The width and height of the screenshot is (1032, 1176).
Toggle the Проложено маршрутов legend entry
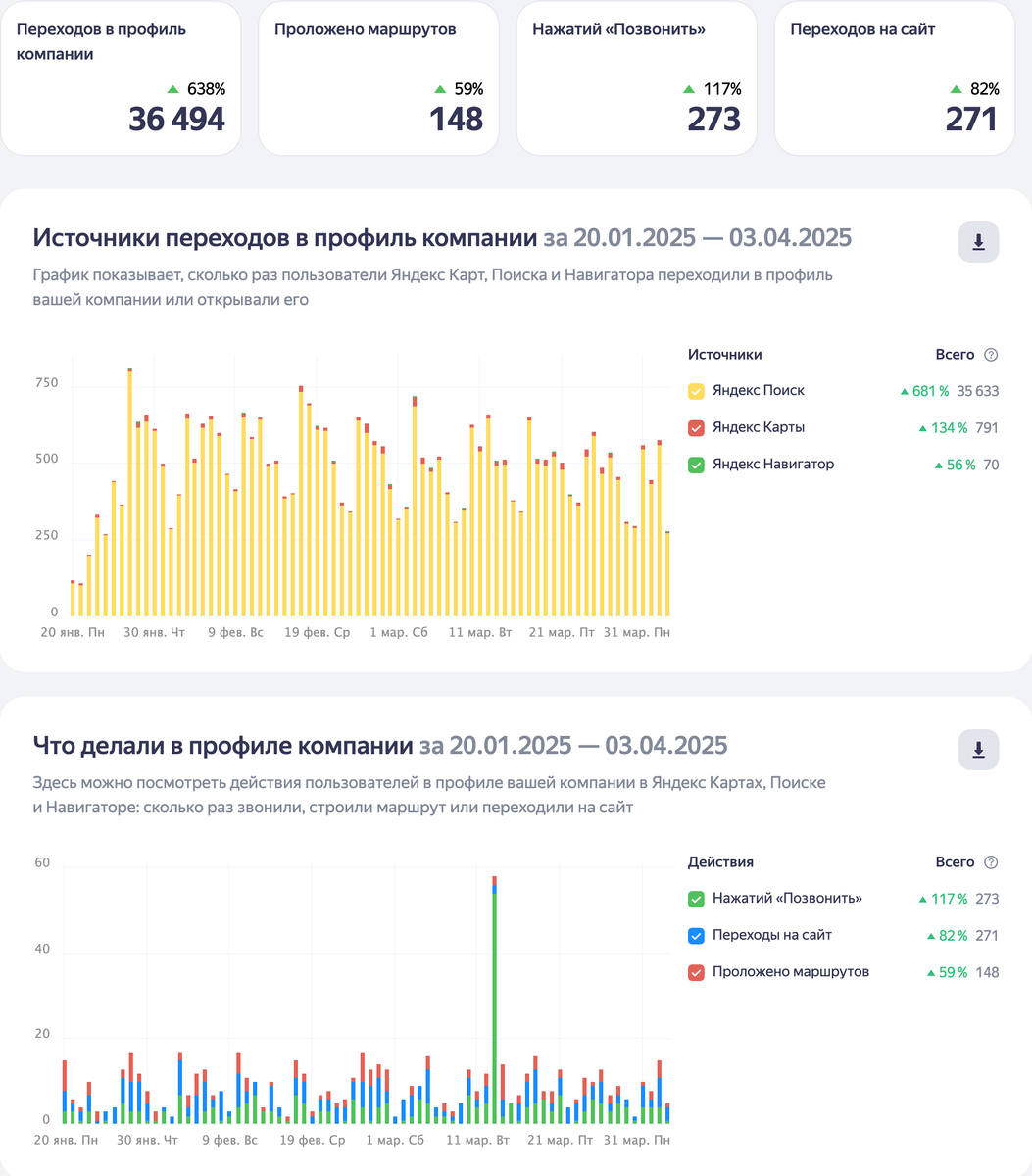695,971
